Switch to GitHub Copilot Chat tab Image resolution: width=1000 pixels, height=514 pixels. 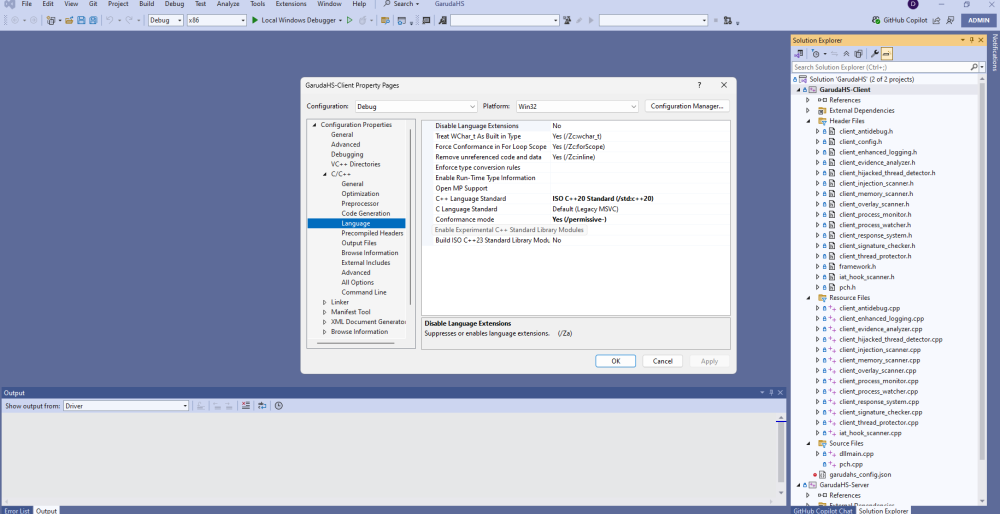tap(822, 511)
